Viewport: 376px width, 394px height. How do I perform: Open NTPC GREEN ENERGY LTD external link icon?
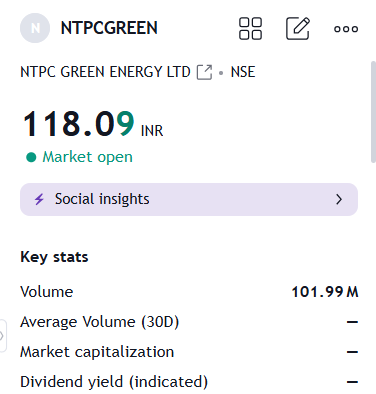coord(204,72)
